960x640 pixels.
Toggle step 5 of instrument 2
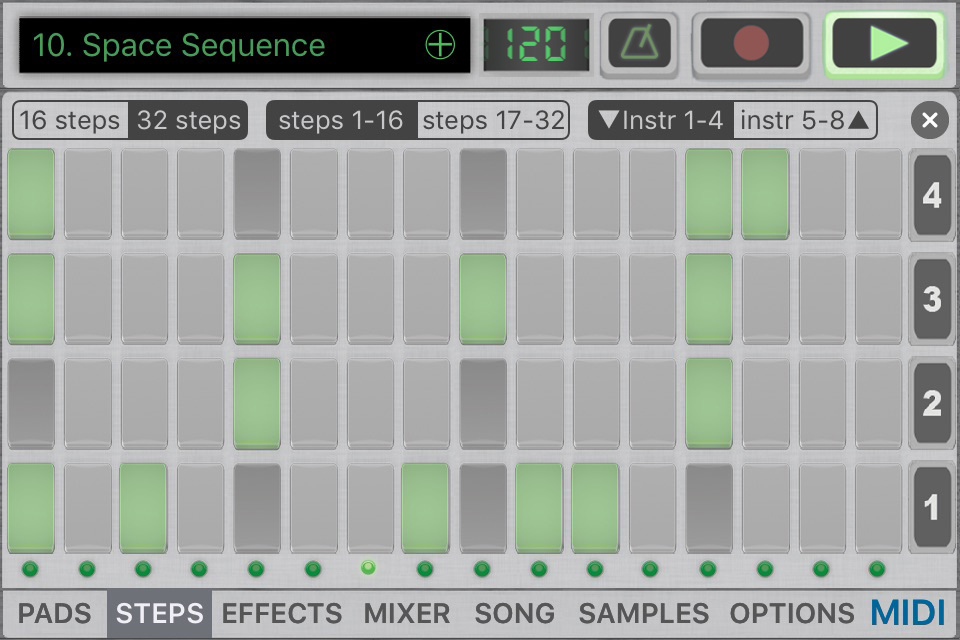point(257,404)
